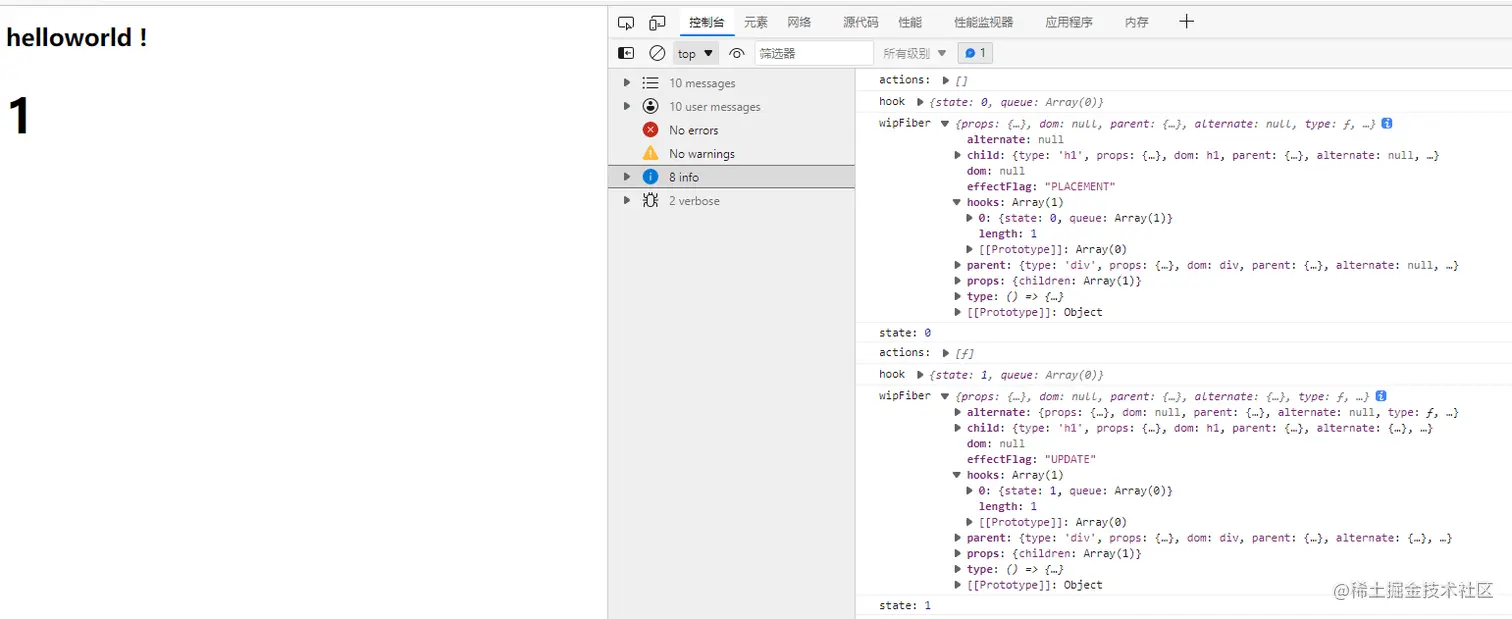Expand [[Prototype]]: Object under UPDATE wipFiber

(x=958, y=585)
